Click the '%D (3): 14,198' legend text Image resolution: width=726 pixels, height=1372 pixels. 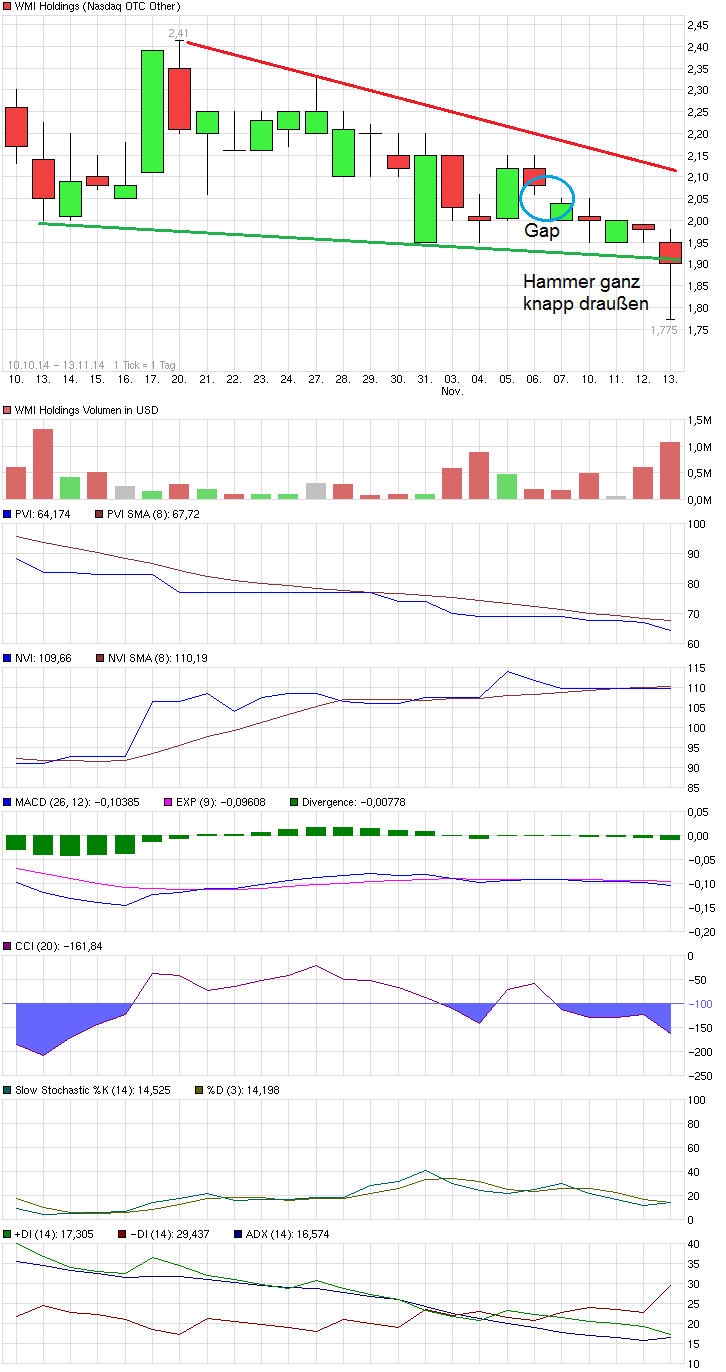pyautogui.click(x=244, y=1090)
